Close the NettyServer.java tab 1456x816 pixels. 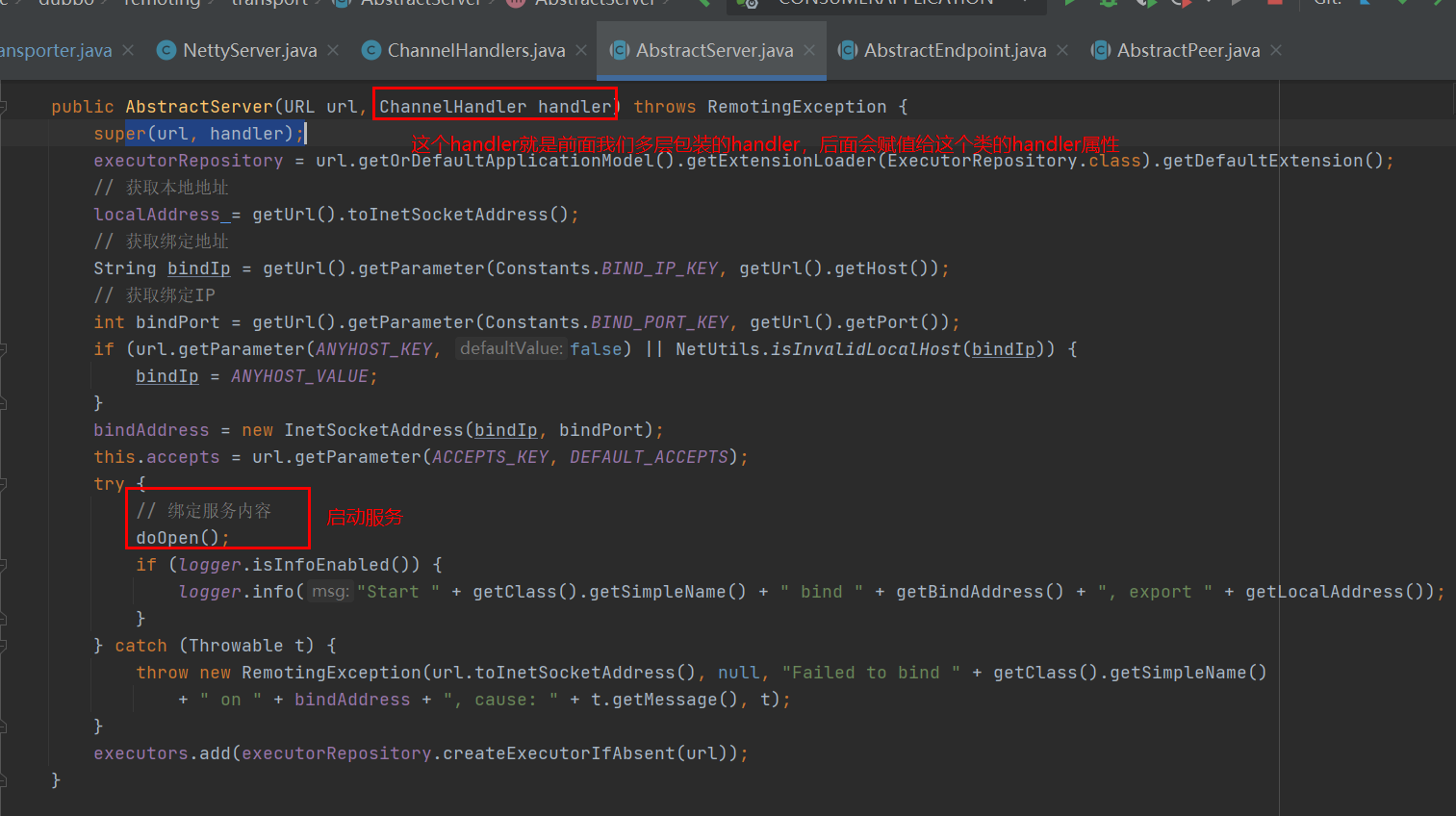pos(333,50)
